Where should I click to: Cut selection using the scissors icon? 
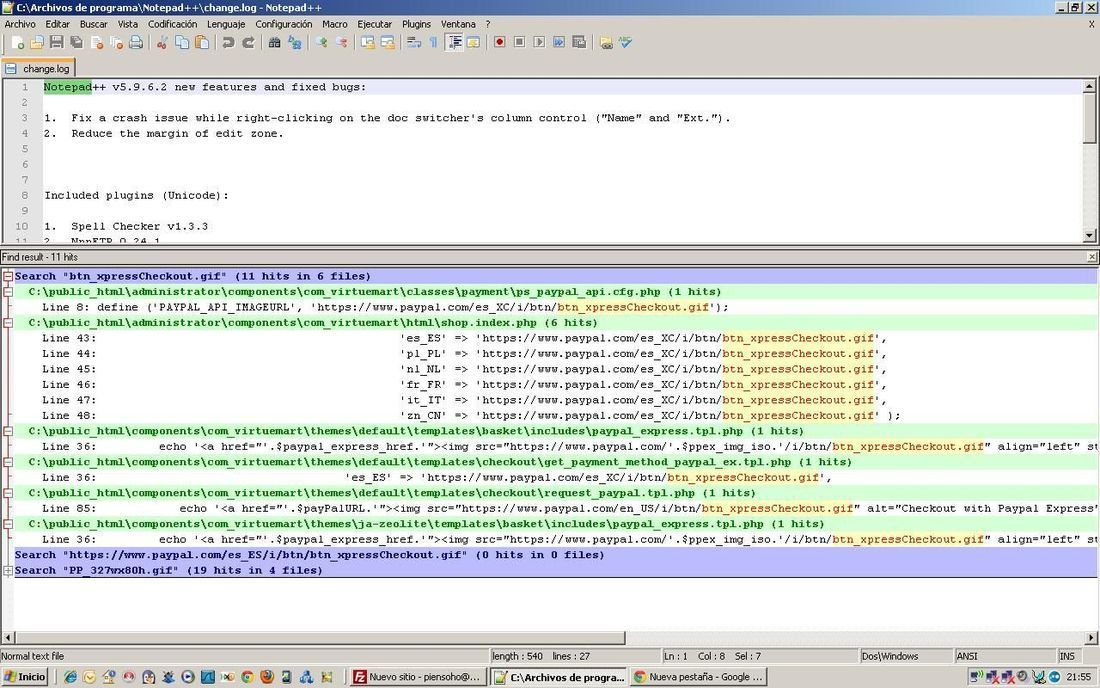pos(162,43)
